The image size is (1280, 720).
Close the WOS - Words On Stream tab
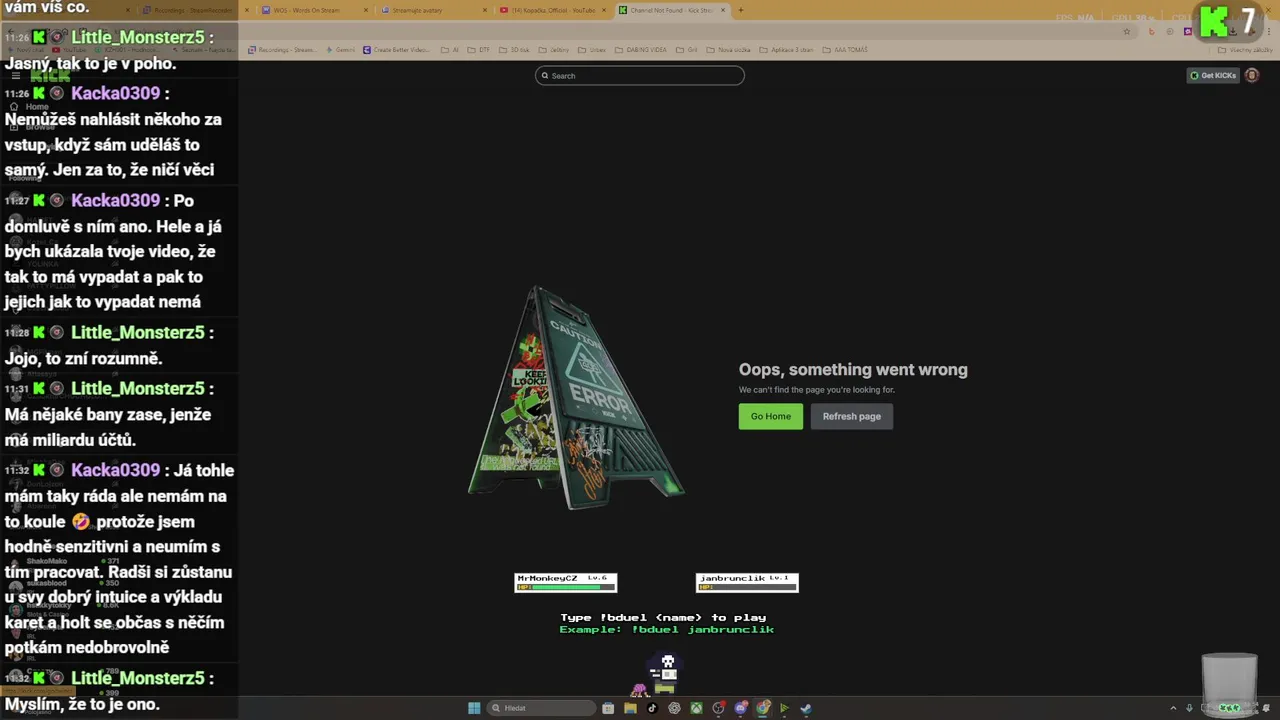click(x=366, y=10)
